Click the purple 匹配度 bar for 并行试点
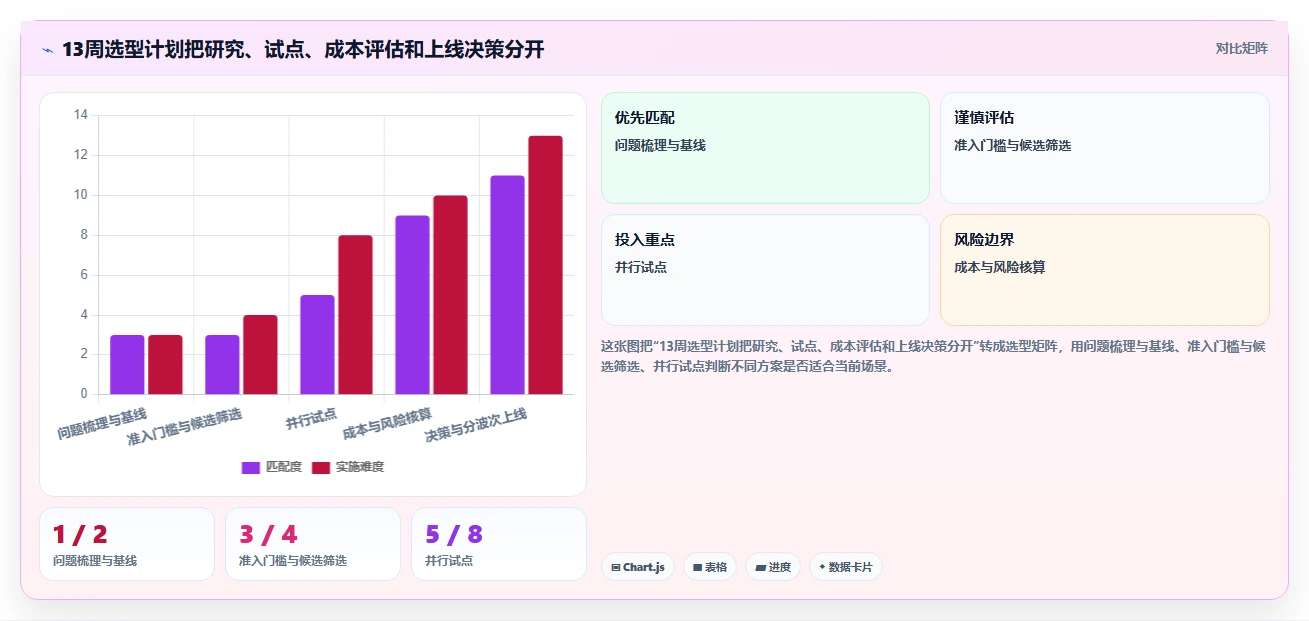 tap(317, 345)
